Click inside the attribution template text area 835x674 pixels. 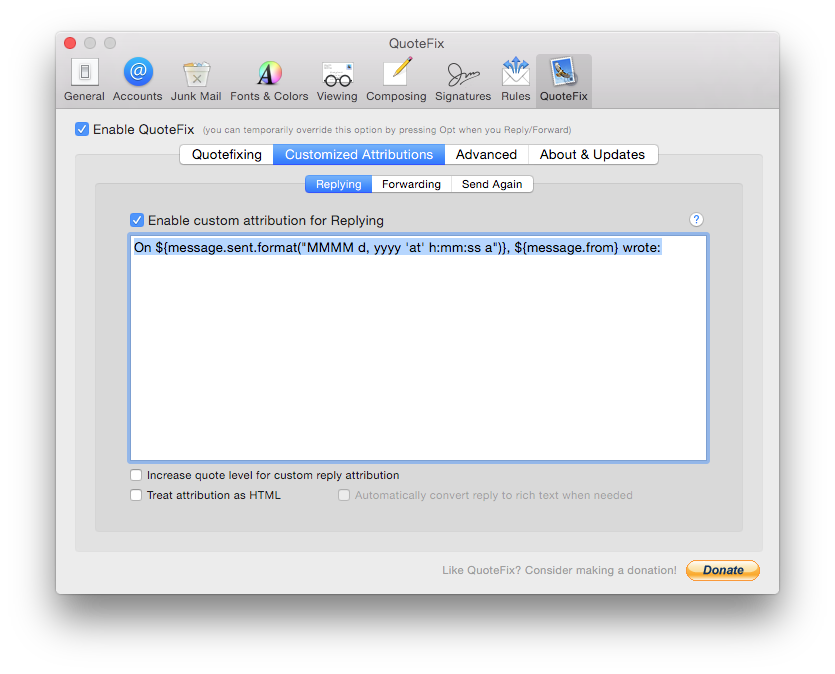point(419,348)
